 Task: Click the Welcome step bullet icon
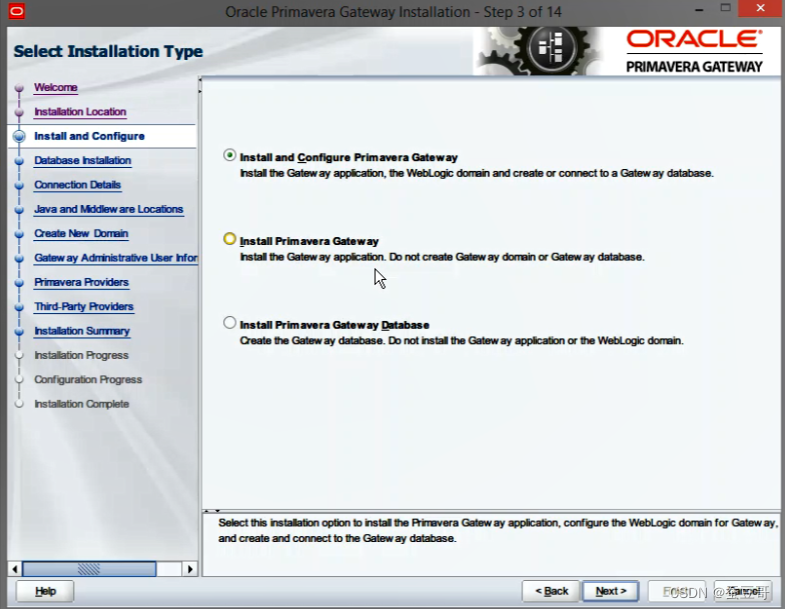(x=19, y=88)
